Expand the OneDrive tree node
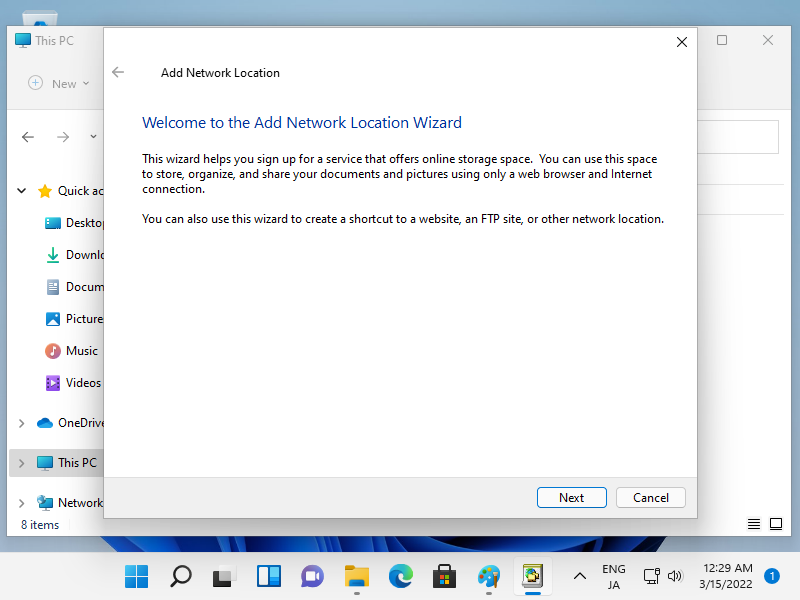800x600 pixels. (22, 423)
